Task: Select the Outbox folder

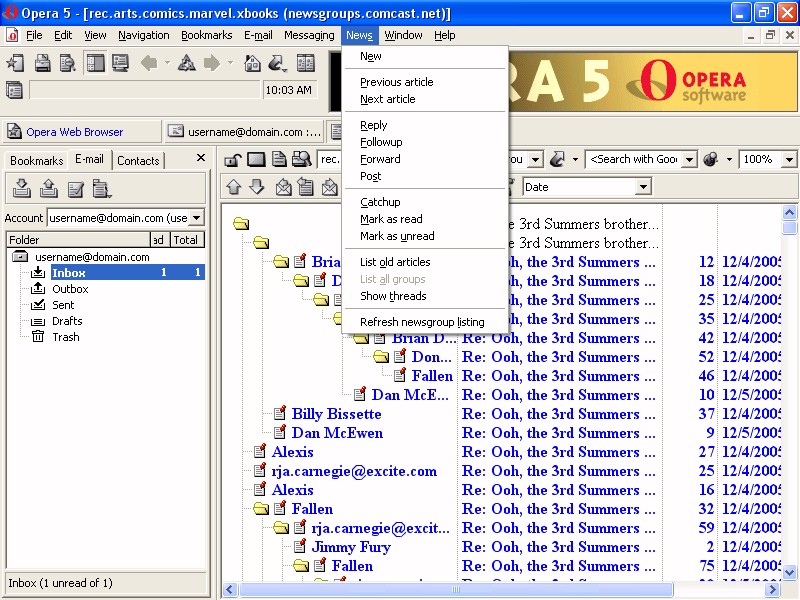Action: tap(70, 289)
